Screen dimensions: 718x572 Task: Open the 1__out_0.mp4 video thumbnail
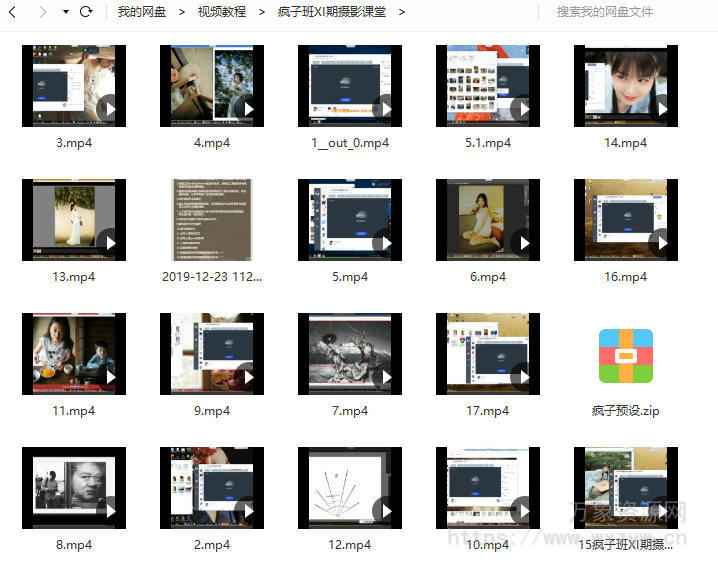pyautogui.click(x=349, y=86)
